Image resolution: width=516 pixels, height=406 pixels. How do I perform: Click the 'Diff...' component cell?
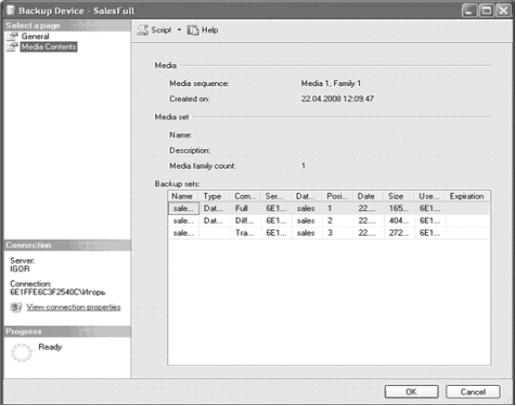click(x=246, y=221)
